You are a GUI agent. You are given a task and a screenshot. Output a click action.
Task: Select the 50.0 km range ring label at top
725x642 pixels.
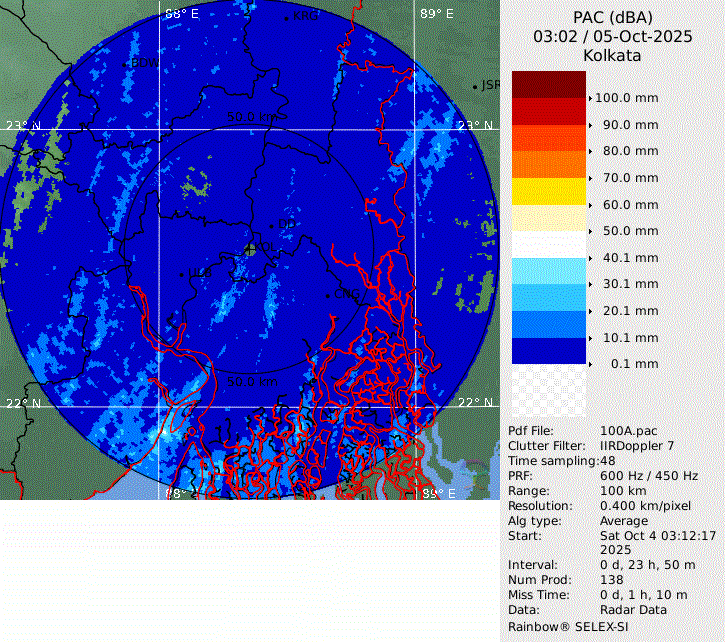(x=252, y=117)
